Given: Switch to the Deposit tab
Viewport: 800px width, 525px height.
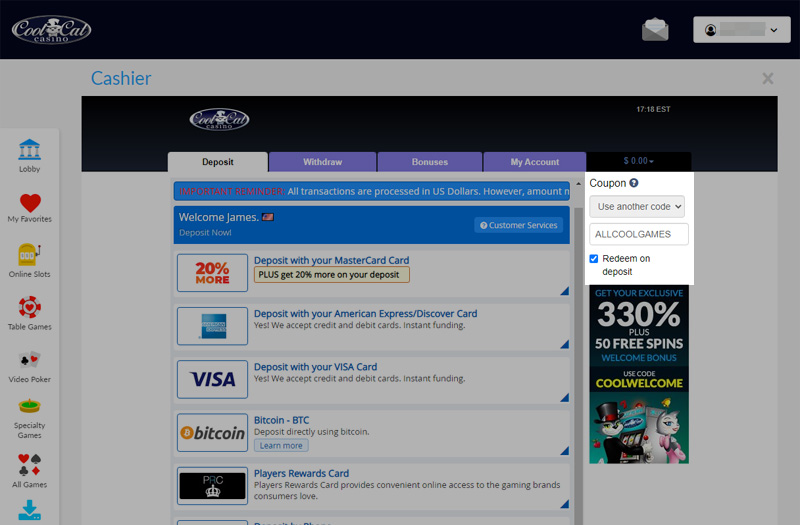Looking at the screenshot, I should click(218, 162).
